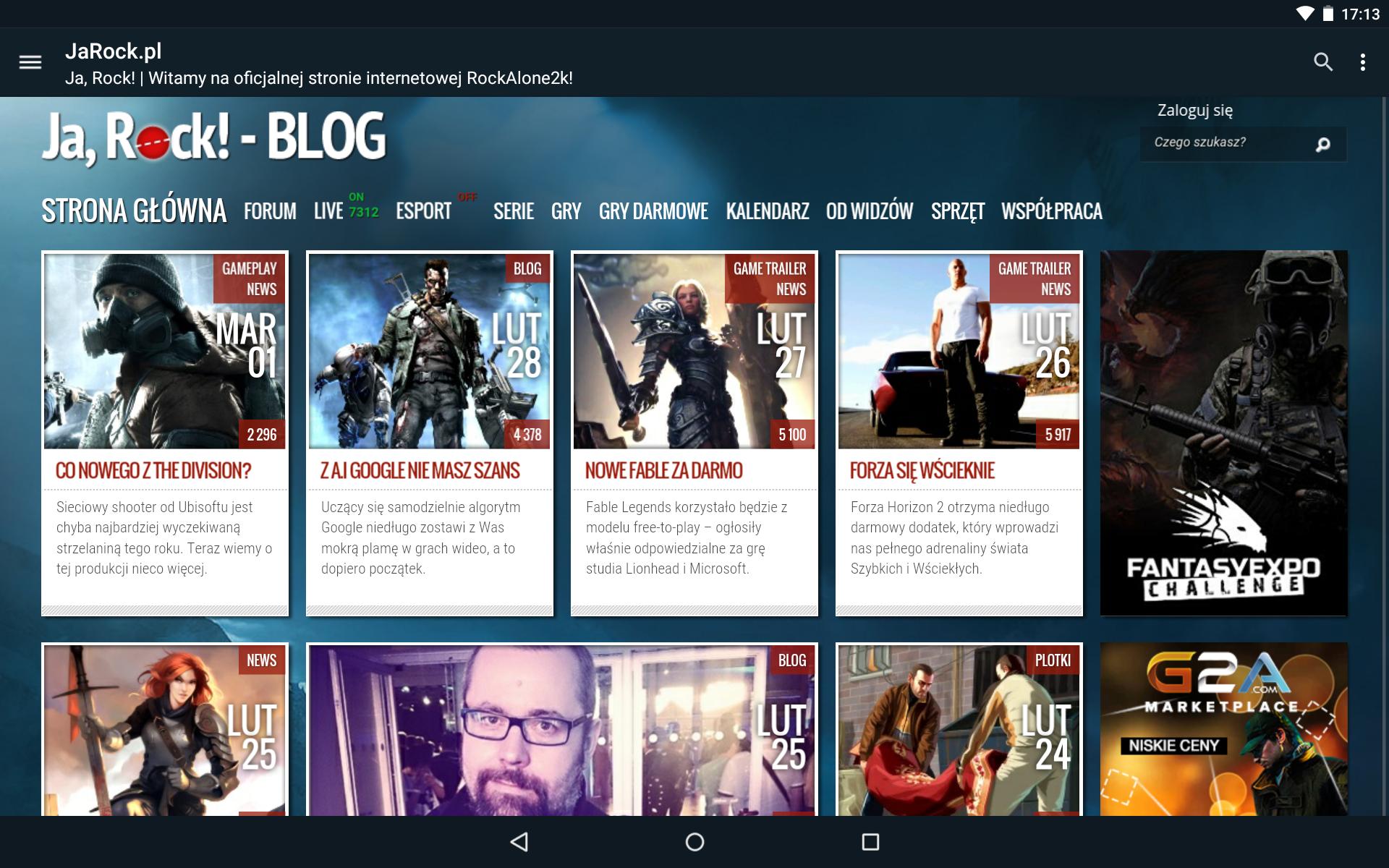Image resolution: width=1389 pixels, height=868 pixels.
Task: Tap the battery status icon
Action: point(1328,14)
